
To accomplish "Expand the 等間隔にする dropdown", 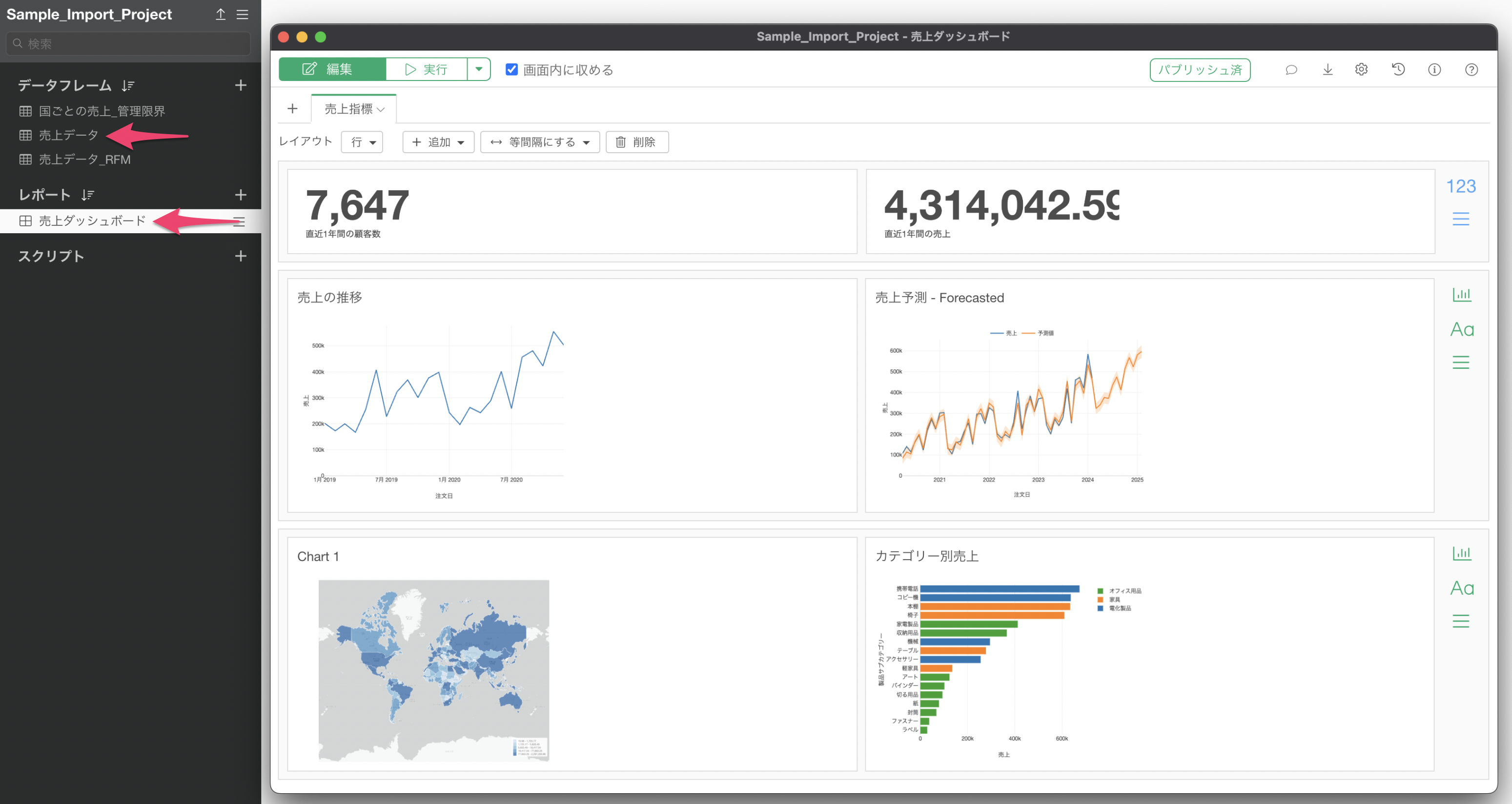I will tap(540, 142).
